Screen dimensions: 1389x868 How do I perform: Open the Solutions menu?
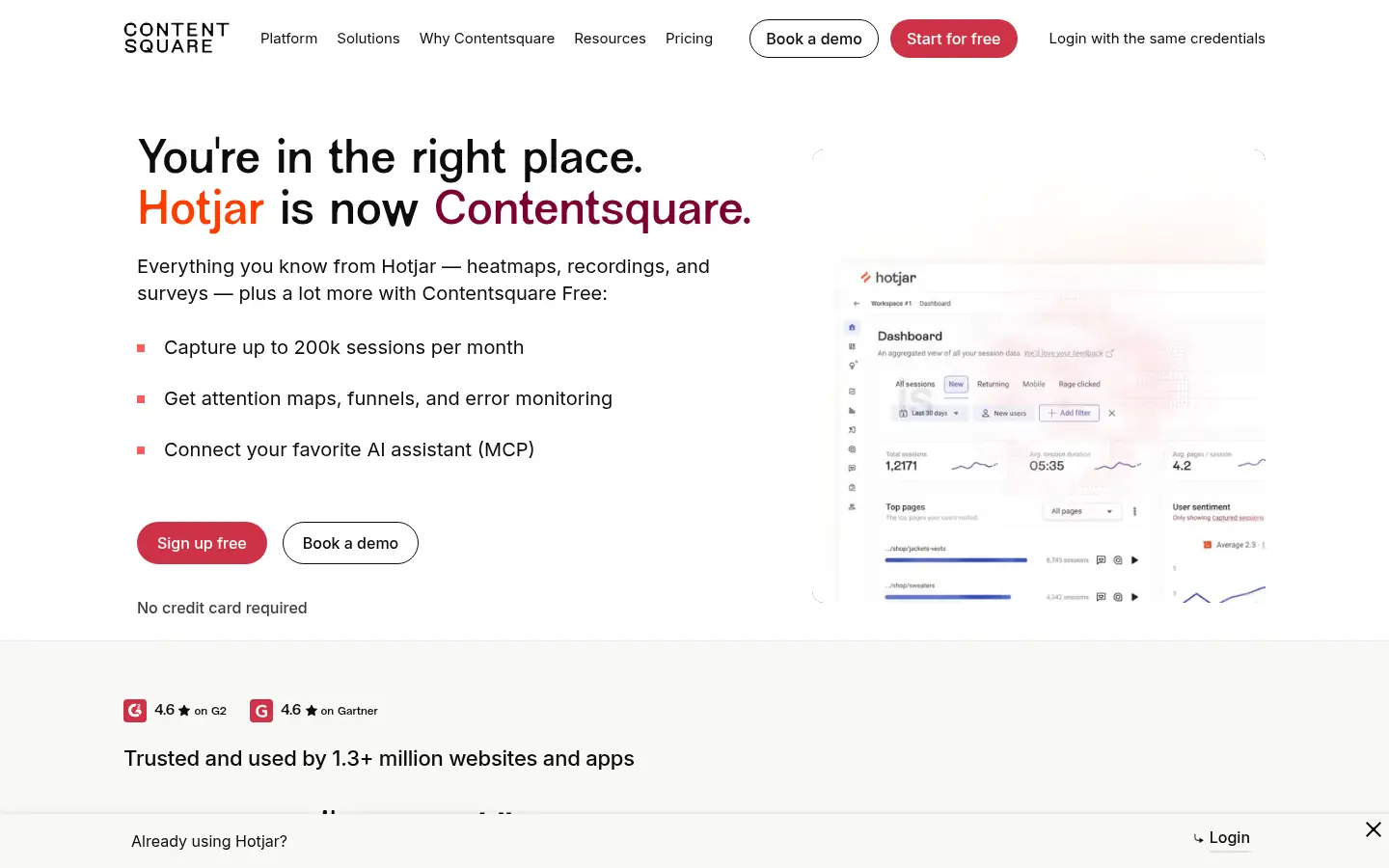[368, 39]
